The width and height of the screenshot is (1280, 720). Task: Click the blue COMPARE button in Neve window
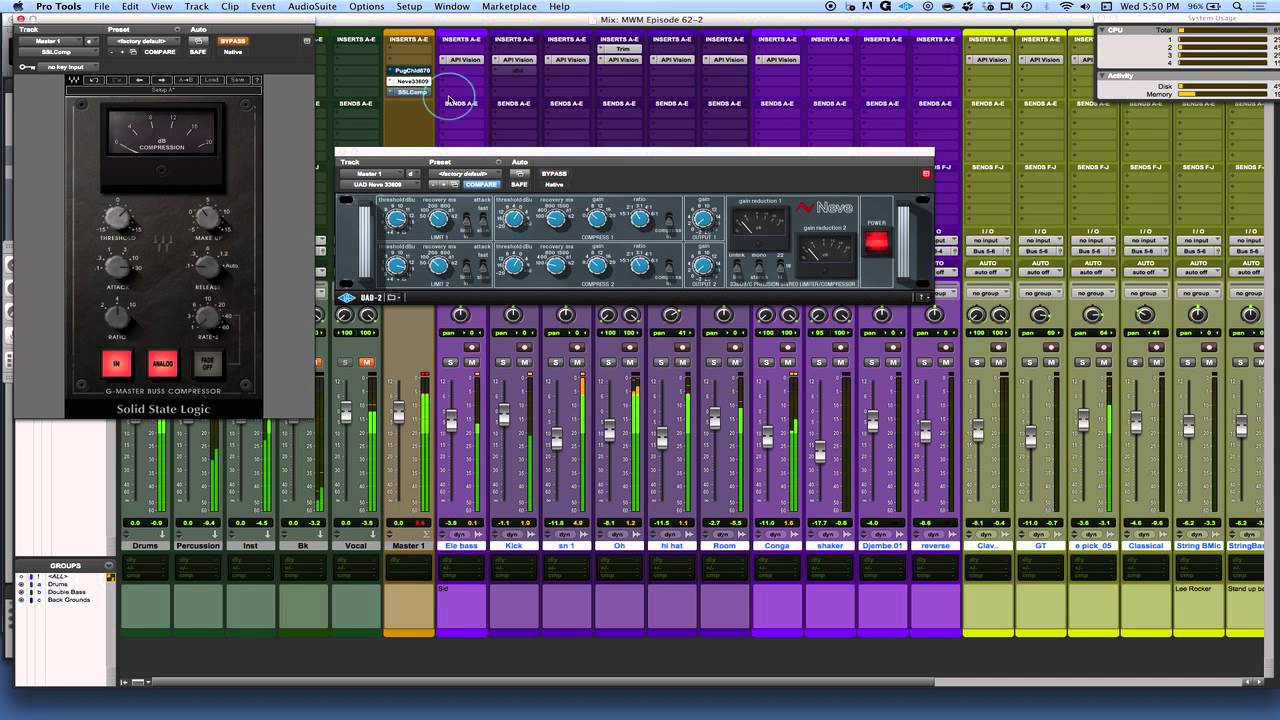pyautogui.click(x=481, y=184)
